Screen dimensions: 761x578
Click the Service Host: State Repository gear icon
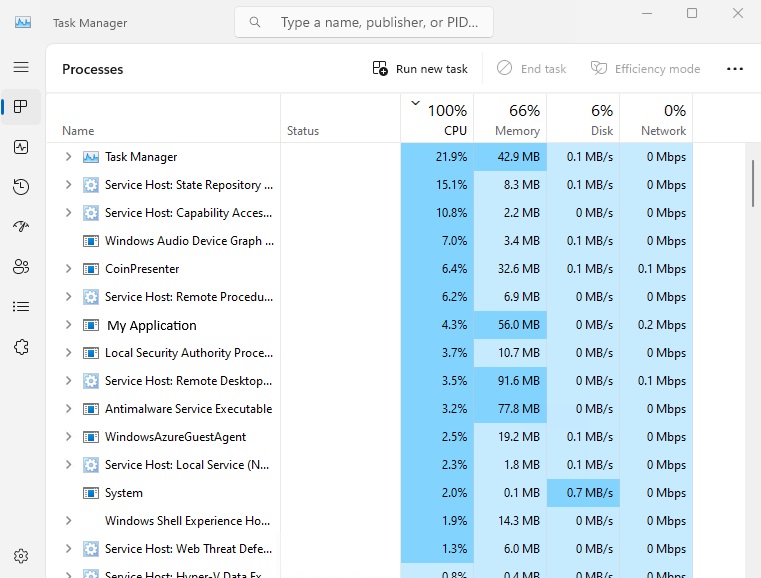(91, 185)
